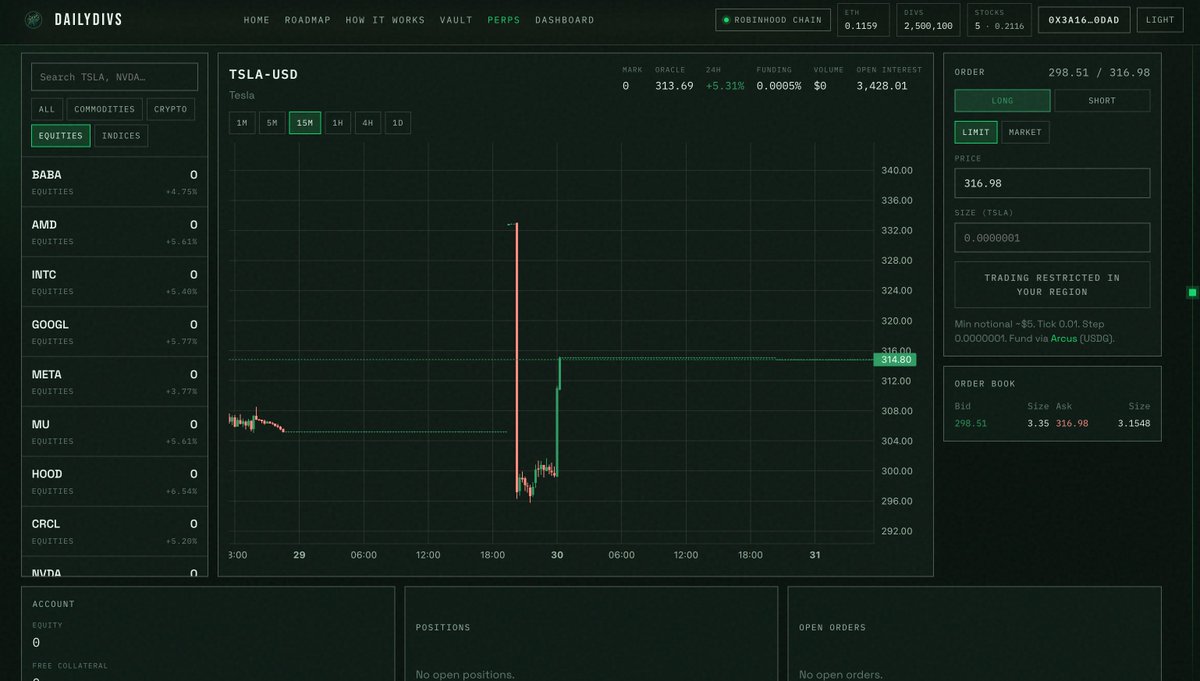Click the DailyDivs logo icon
The height and width of the screenshot is (681, 1200).
pyautogui.click(x=33, y=19)
